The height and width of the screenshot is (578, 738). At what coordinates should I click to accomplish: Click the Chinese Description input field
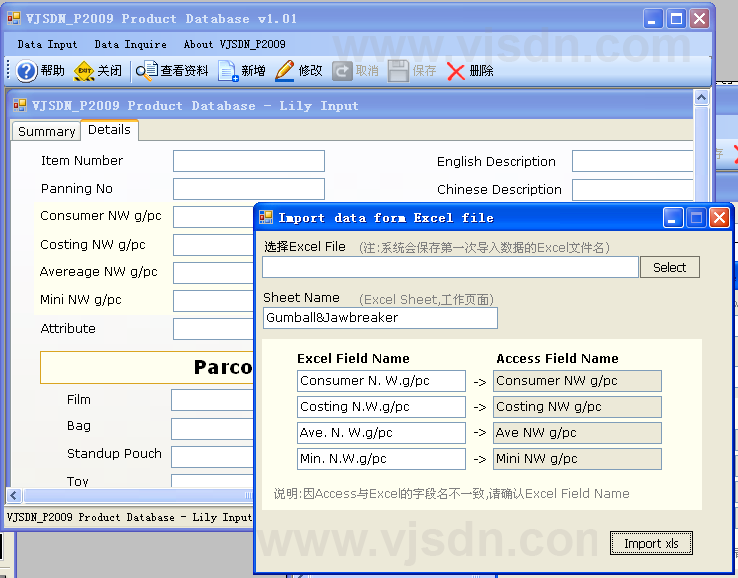[632, 189]
